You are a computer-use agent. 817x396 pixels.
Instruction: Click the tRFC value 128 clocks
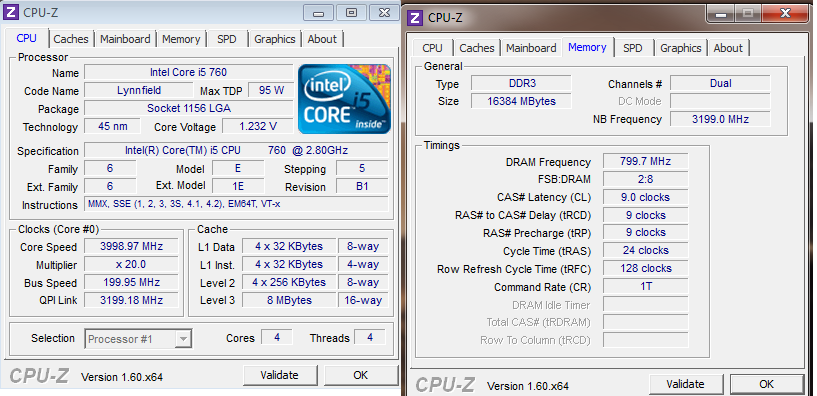click(x=646, y=269)
